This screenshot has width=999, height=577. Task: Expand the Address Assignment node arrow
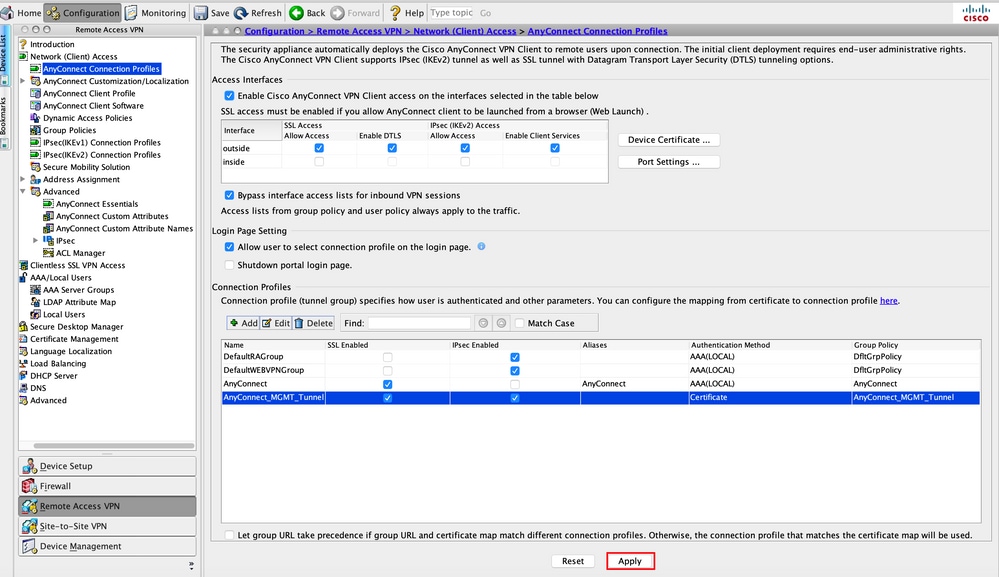pyautogui.click(x=23, y=179)
